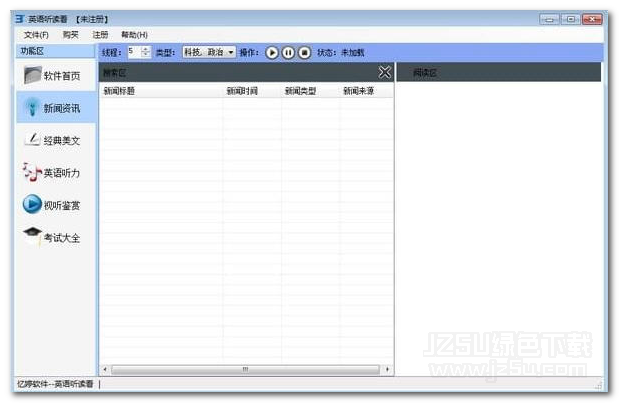Click the 功能区 panel header
Image resolution: width=619 pixels, height=403 pixels.
point(56,51)
